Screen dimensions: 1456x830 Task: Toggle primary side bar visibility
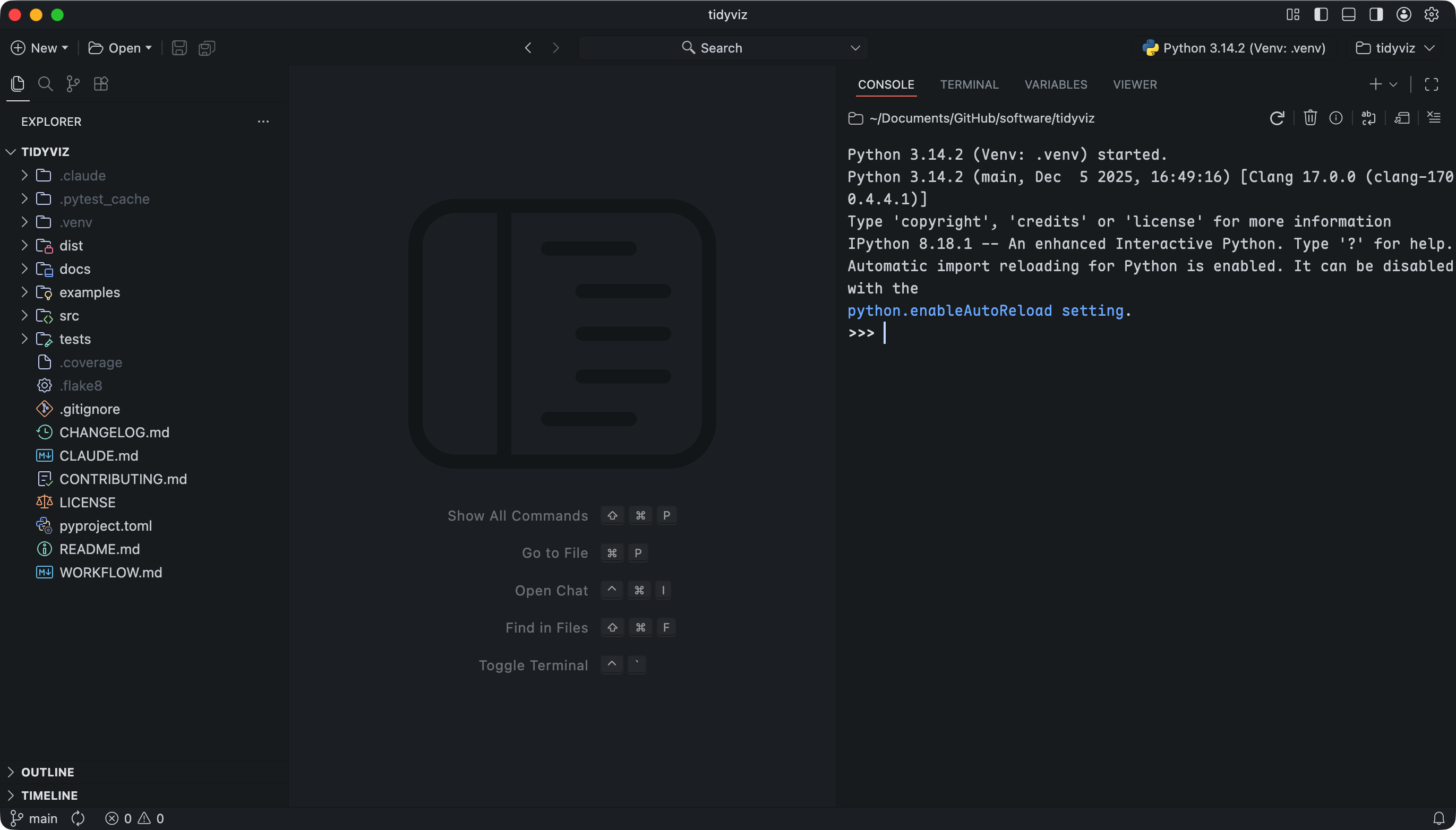click(1321, 15)
